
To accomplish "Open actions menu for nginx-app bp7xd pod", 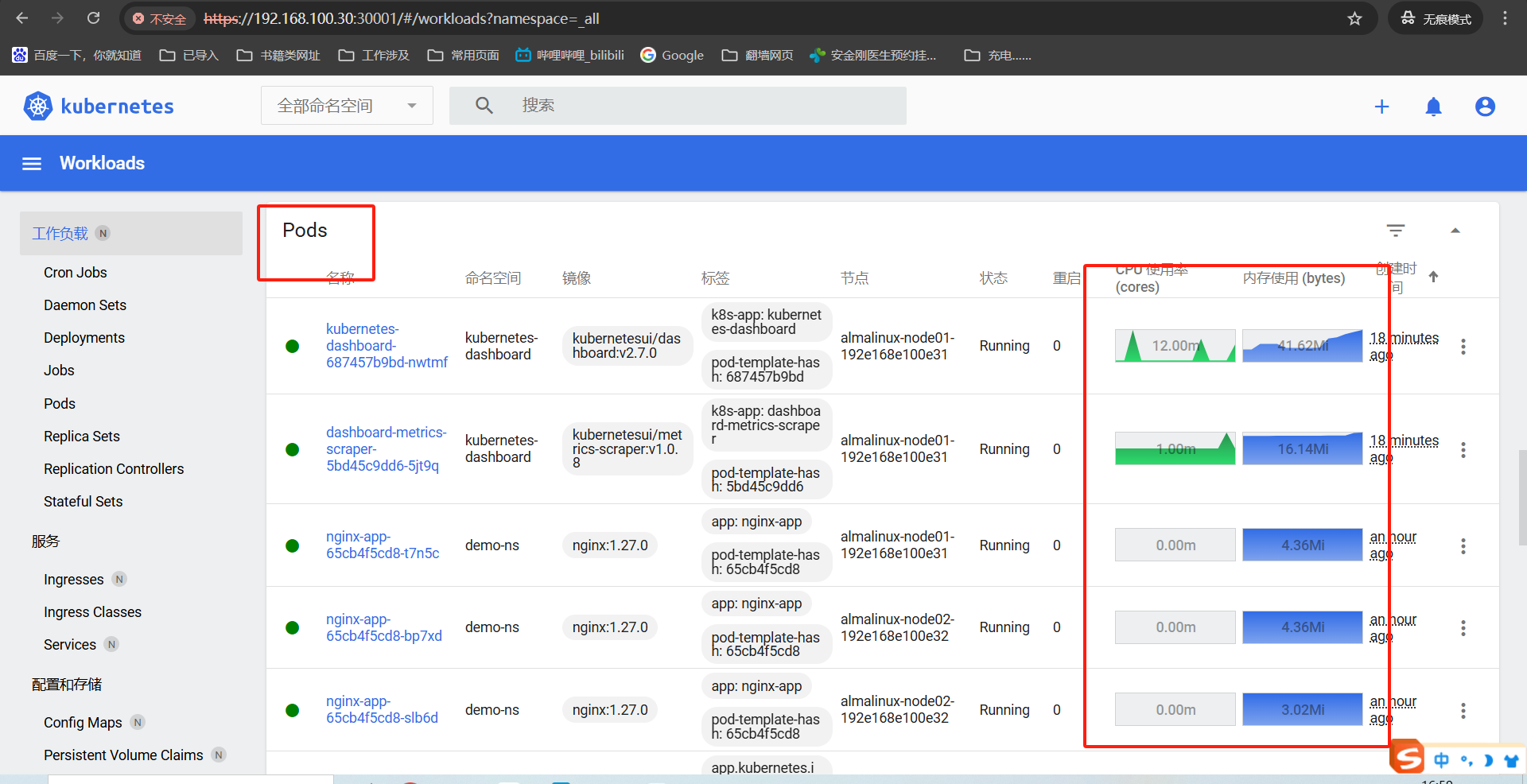I will (x=1463, y=628).
